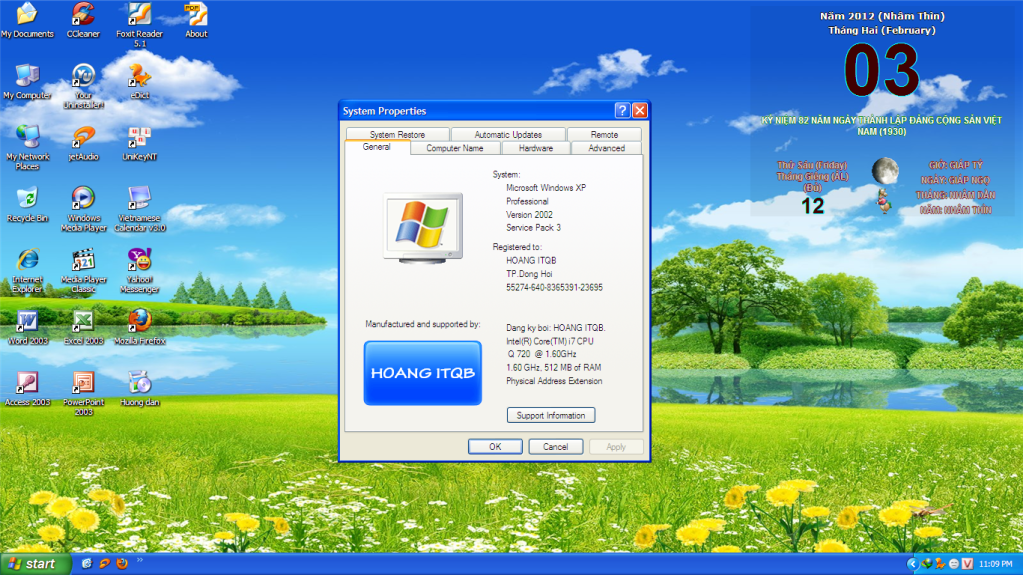The width and height of the screenshot is (1023, 575).
Task: Switch to the System Restore tab
Action: pyautogui.click(x=397, y=134)
